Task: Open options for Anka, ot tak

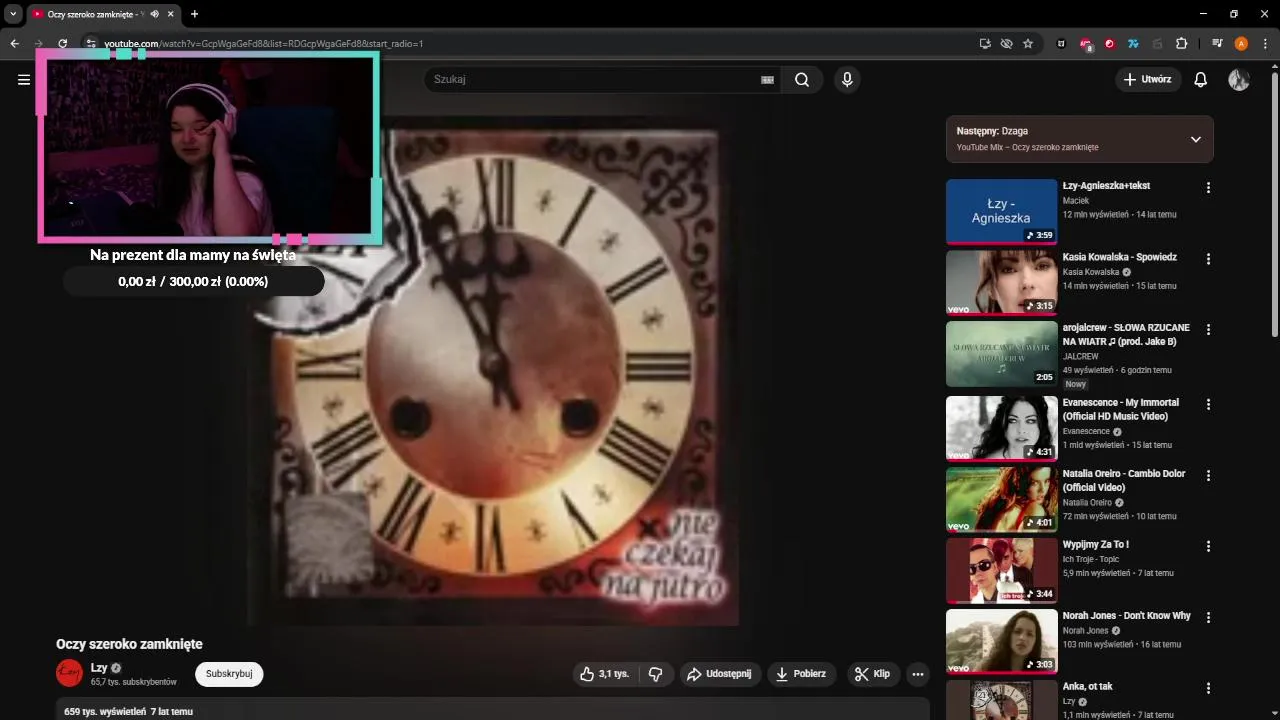Action: (1208, 689)
